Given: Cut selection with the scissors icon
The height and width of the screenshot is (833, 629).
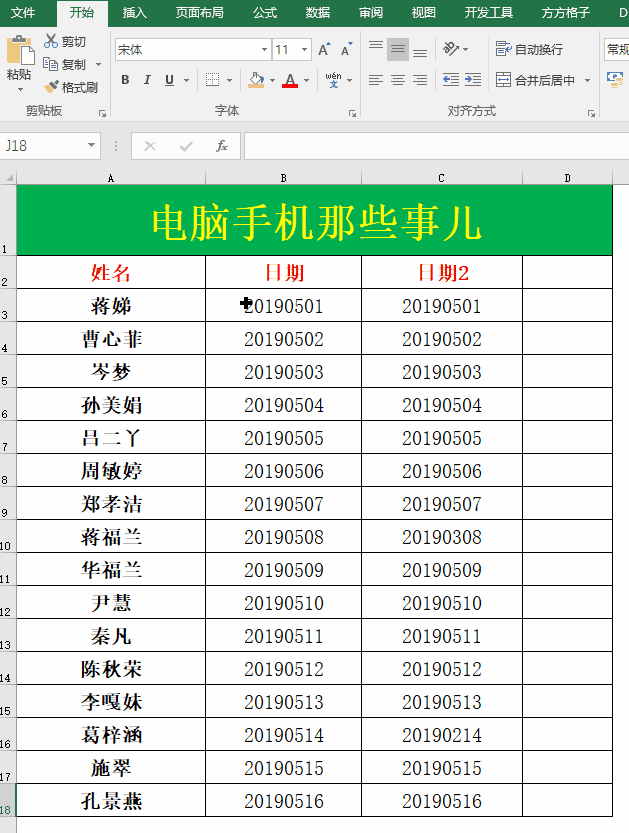Looking at the screenshot, I should pos(51,41).
